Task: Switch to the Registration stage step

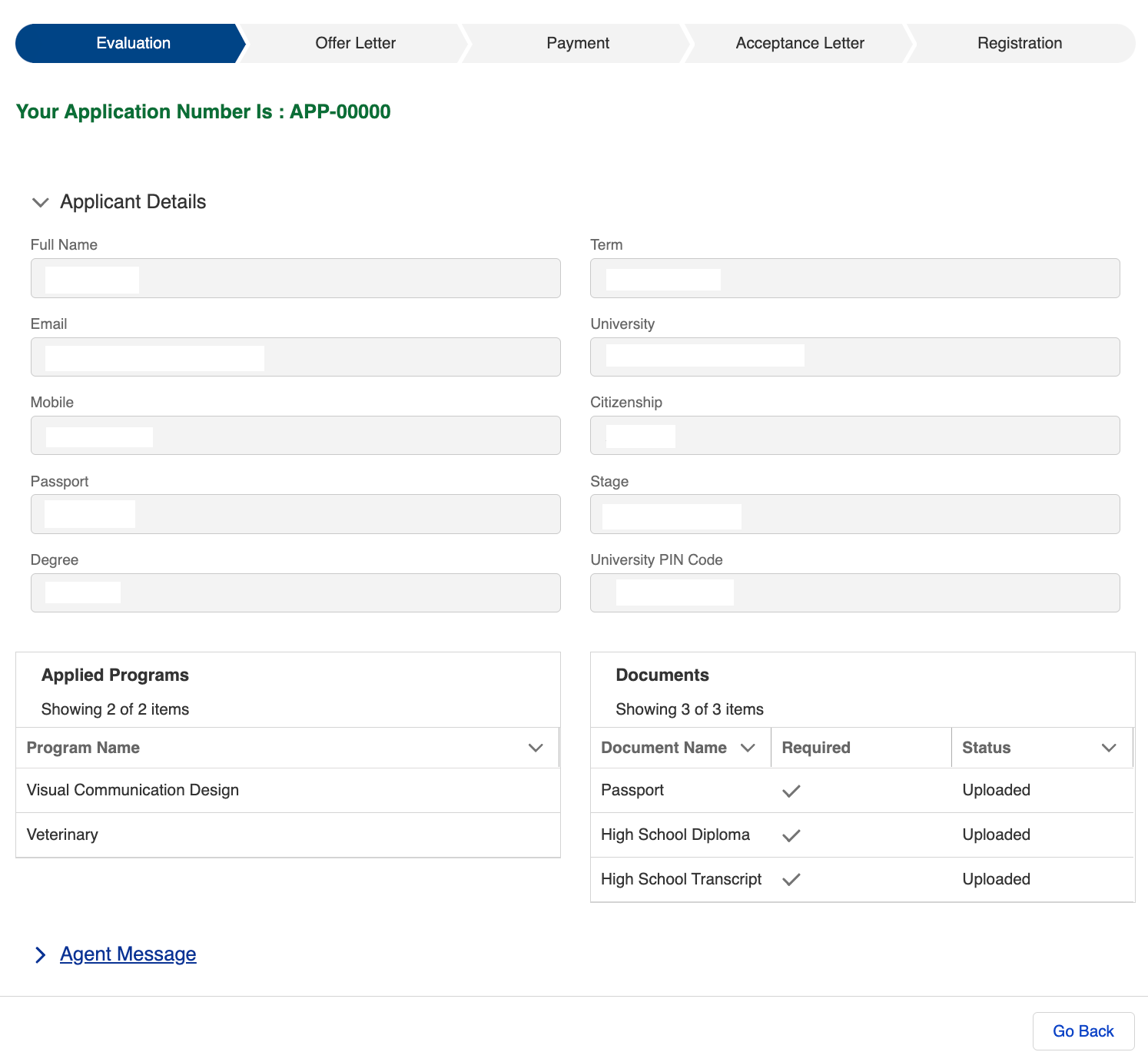Action: coord(1020,43)
